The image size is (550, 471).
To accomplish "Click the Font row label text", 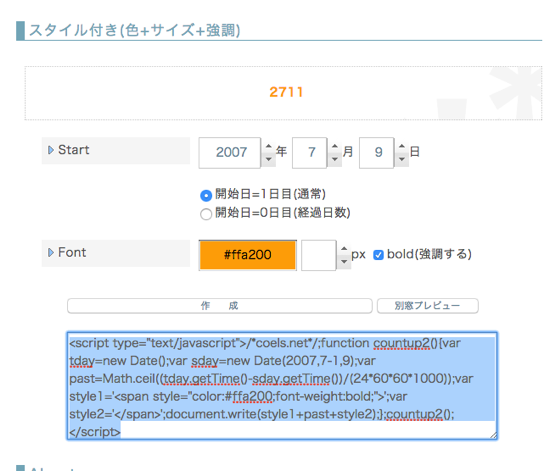I will tap(72, 253).
